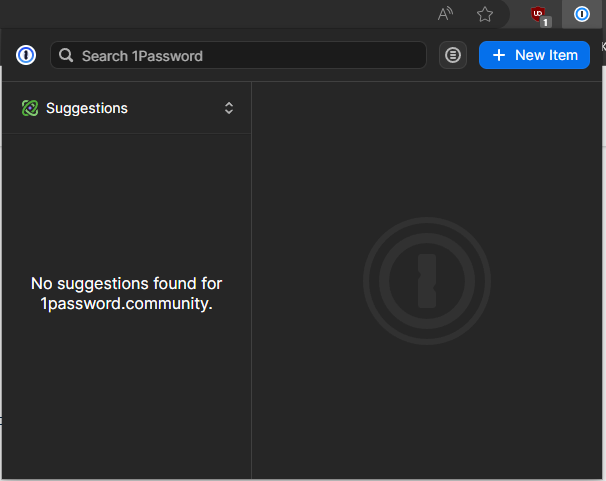Open the uBlock Origin extension icon
The width and height of the screenshot is (606, 481).
tap(540, 16)
